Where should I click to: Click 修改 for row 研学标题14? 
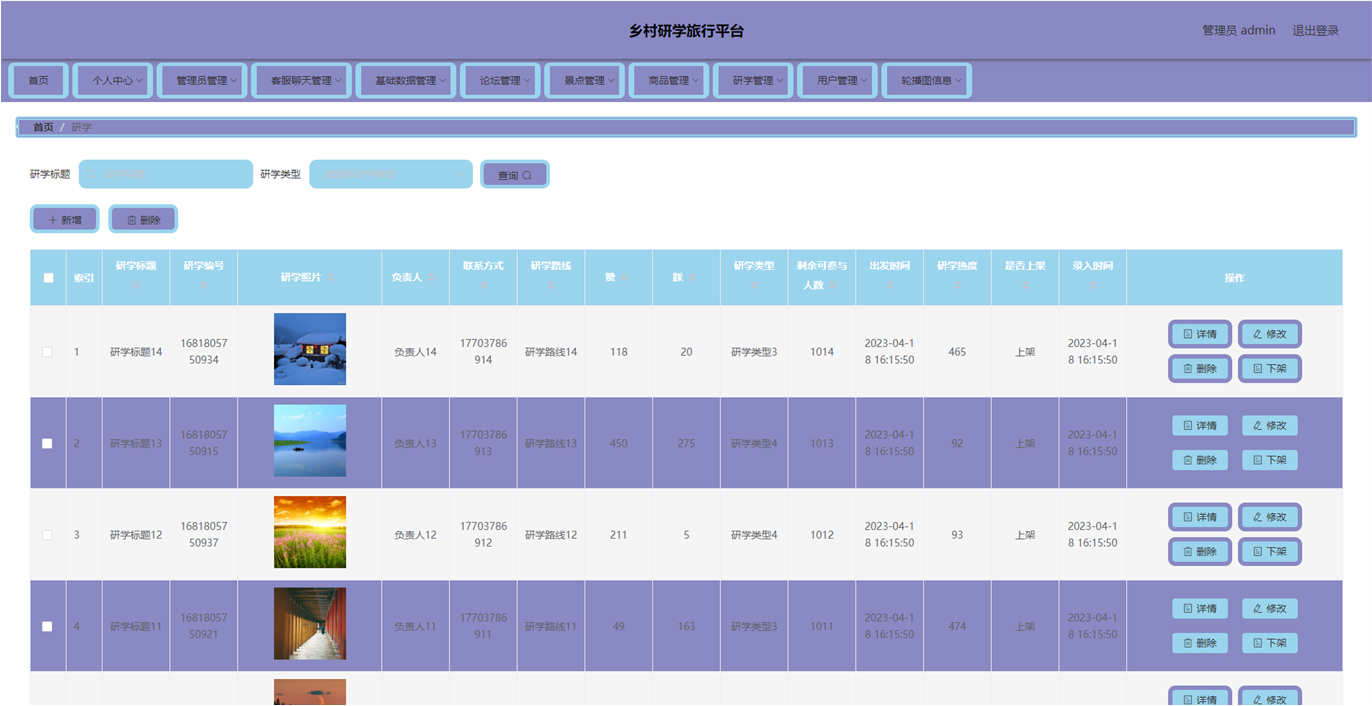click(x=1270, y=334)
